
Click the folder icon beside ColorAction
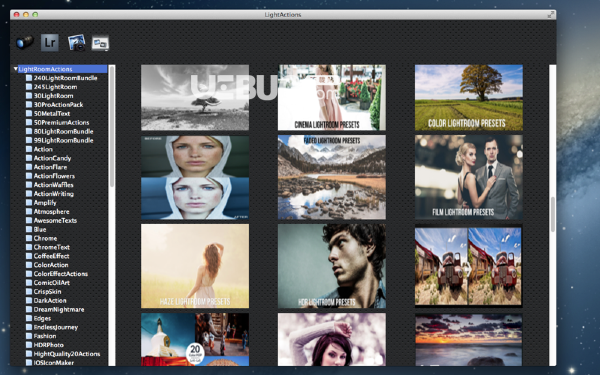tap(29, 265)
